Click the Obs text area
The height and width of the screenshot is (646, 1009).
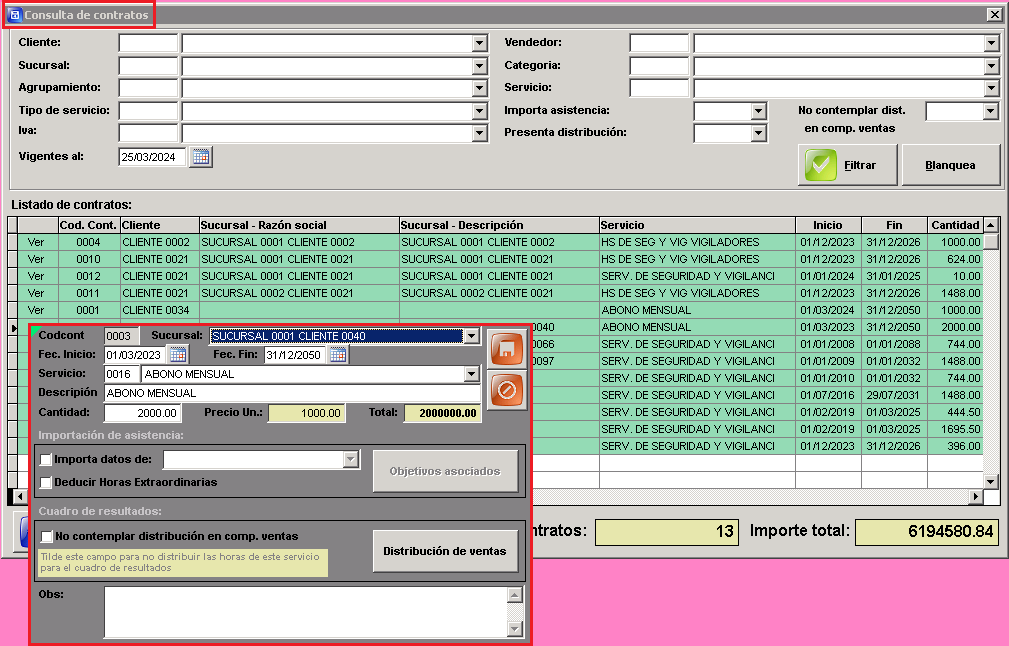(x=306, y=612)
